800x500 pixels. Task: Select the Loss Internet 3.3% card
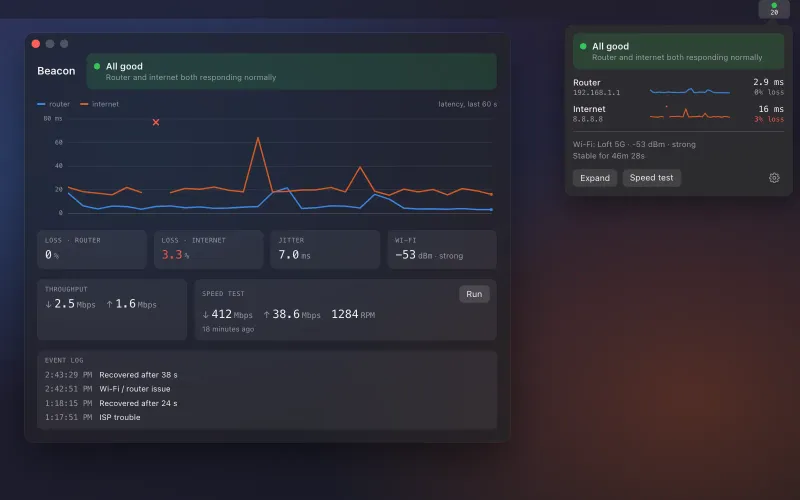(x=208, y=249)
